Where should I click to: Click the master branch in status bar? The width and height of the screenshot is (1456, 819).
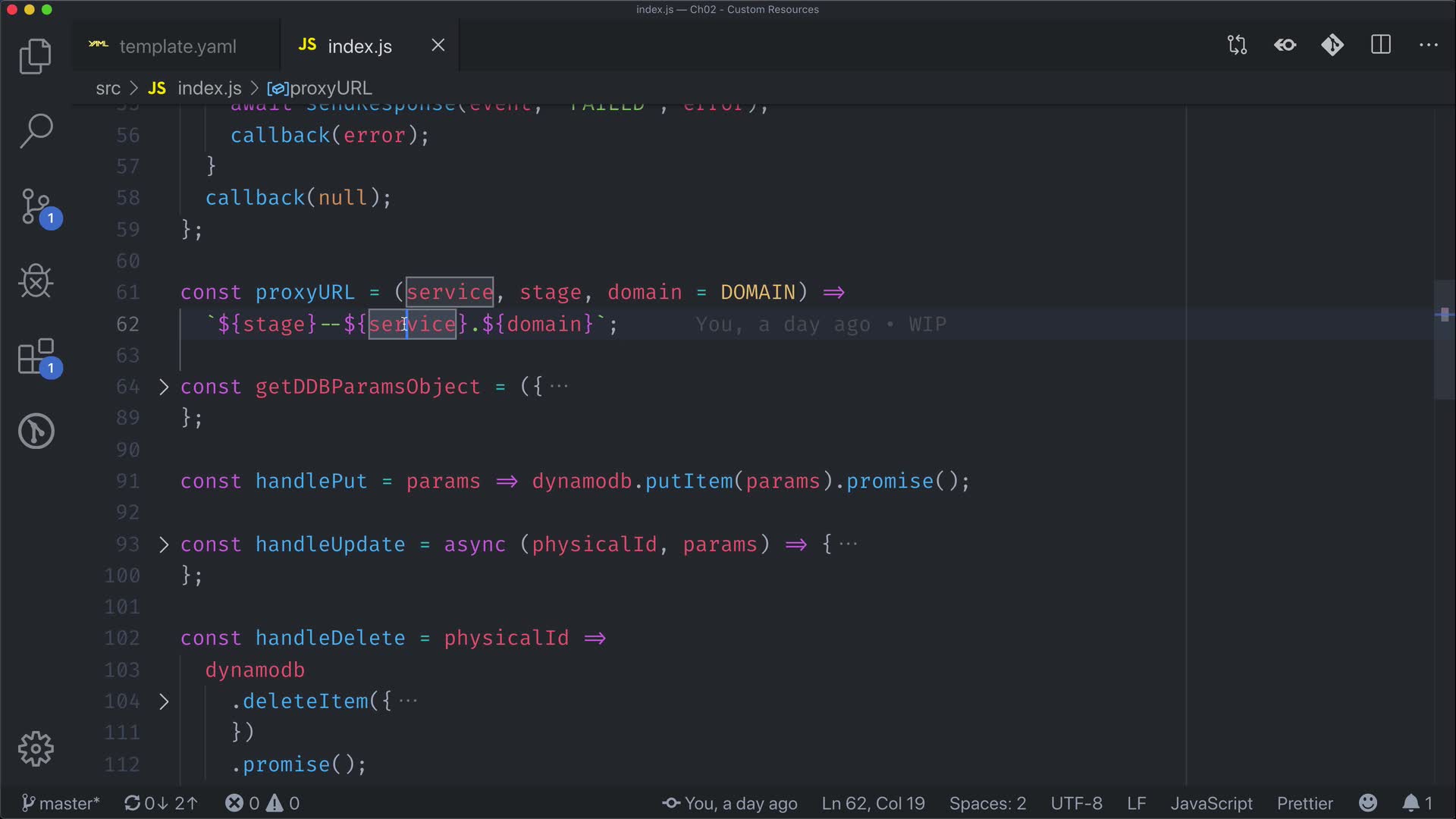(61, 803)
